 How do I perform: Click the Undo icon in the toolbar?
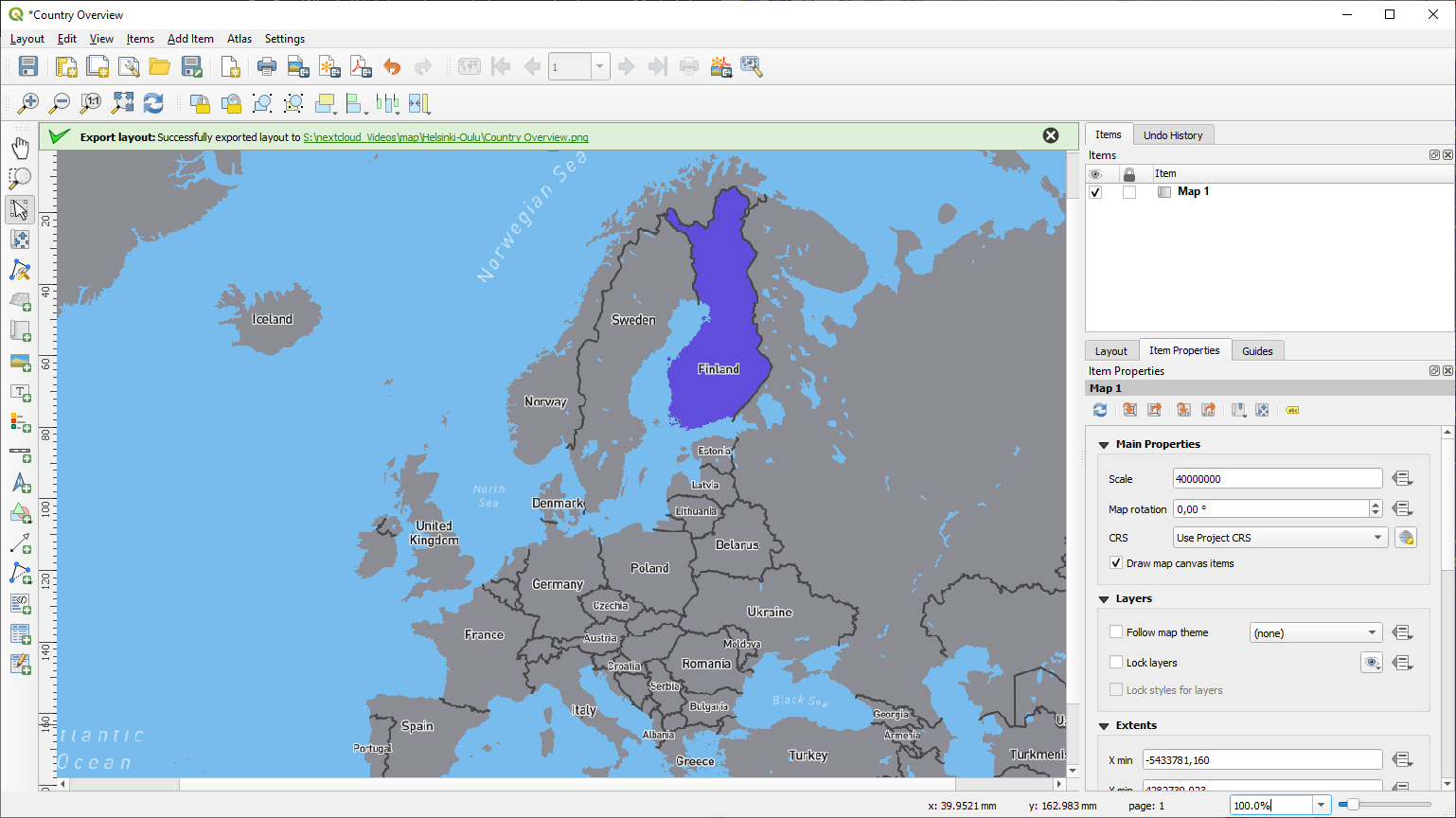(392, 66)
